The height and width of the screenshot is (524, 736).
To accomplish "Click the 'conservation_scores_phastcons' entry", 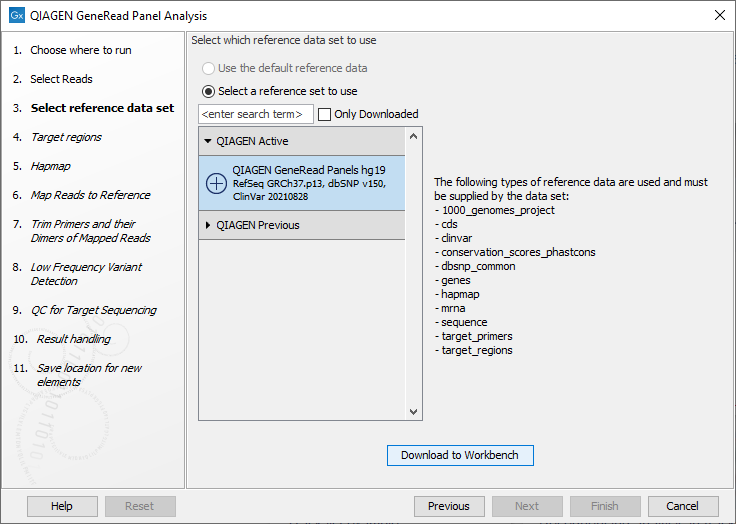I will 518,252.
